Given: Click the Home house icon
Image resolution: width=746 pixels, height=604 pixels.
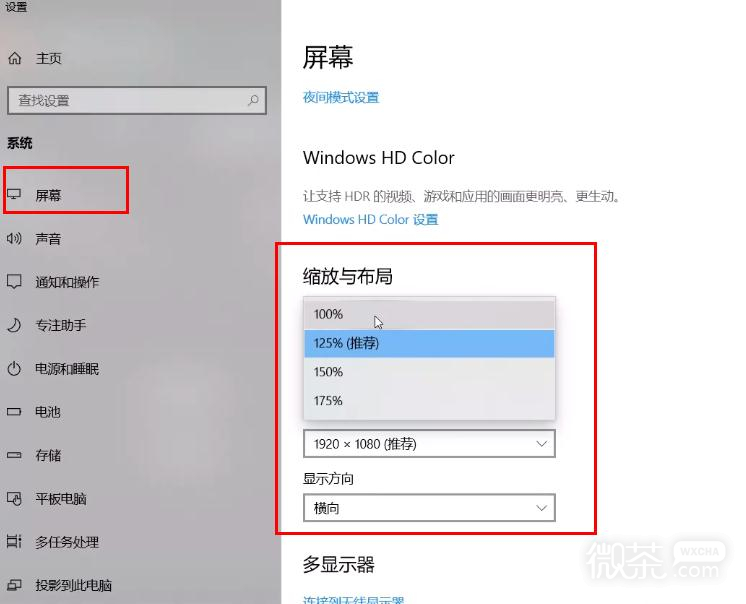Looking at the screenshot, I should (15, 58).
